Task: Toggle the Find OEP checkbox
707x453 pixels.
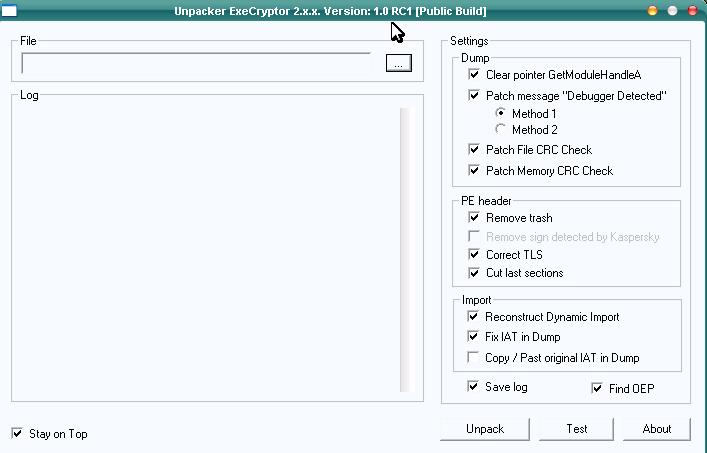Action: pyautogui.click(x=597, y=388)
